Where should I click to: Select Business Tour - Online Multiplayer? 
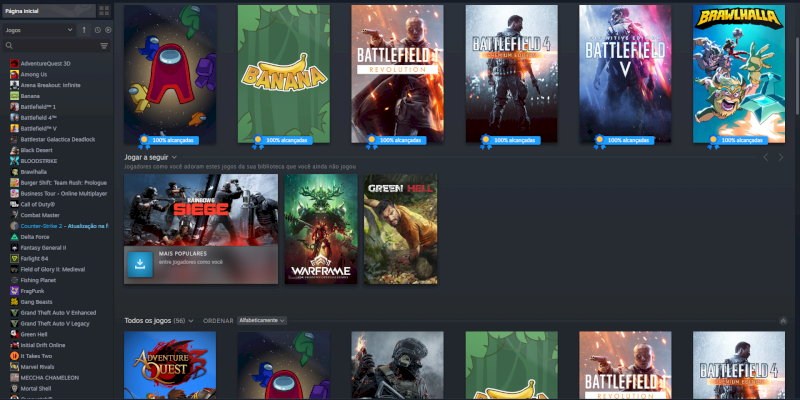(x=64, y=193)
